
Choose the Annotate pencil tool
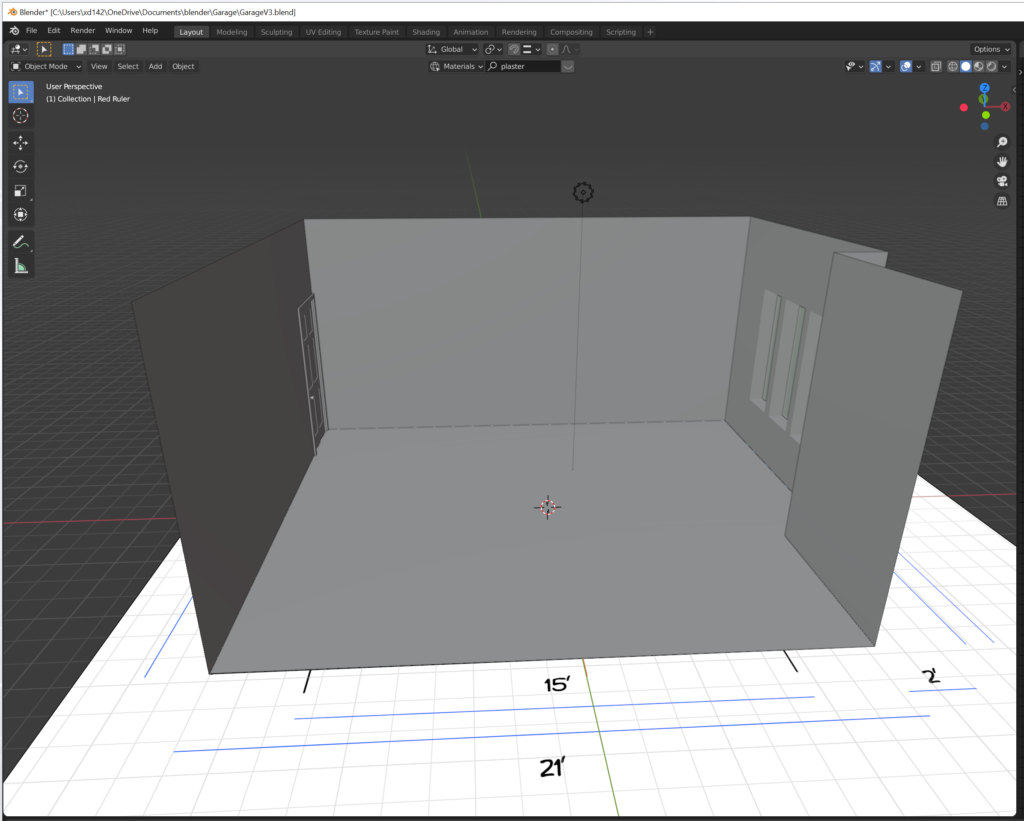click(20, 242)
